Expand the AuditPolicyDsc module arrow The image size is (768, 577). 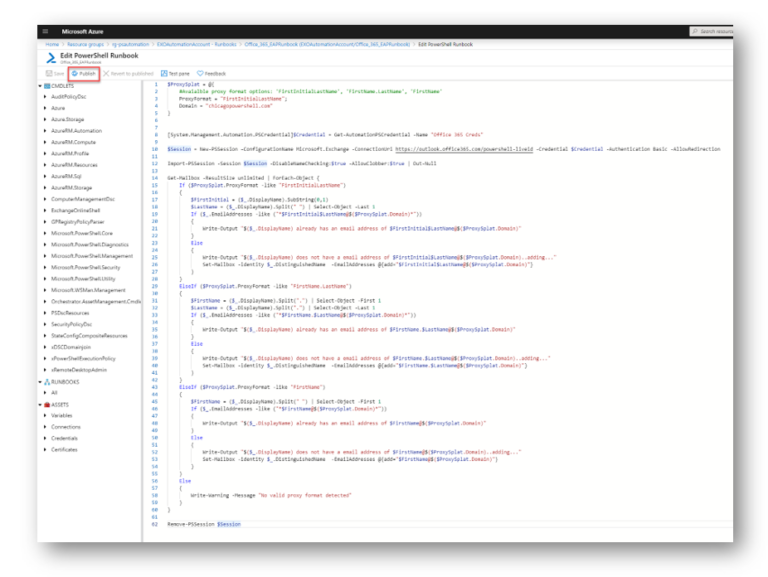45,96
